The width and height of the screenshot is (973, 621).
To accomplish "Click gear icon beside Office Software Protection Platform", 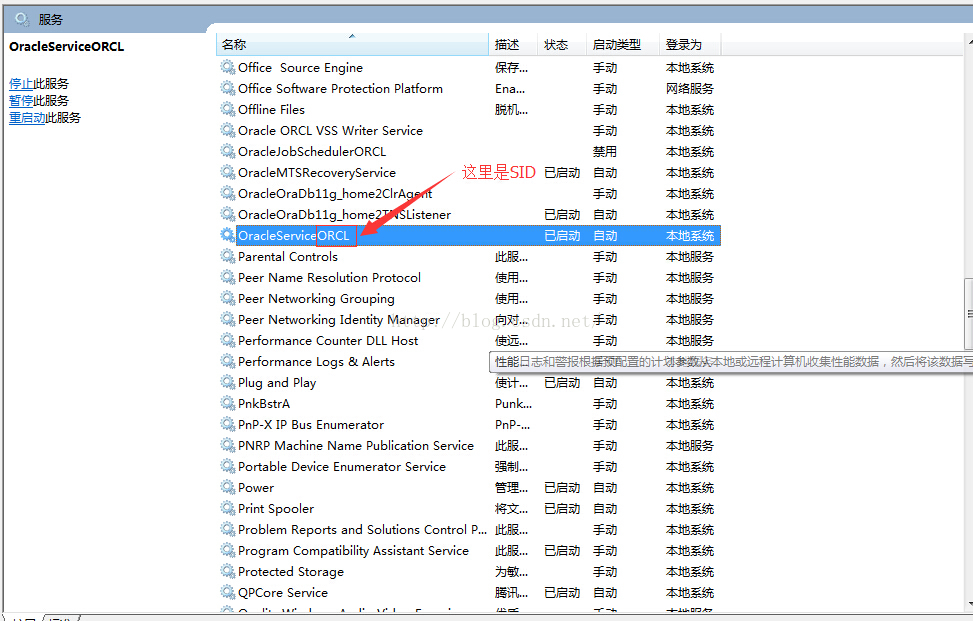I will click(x=228, y=88).
